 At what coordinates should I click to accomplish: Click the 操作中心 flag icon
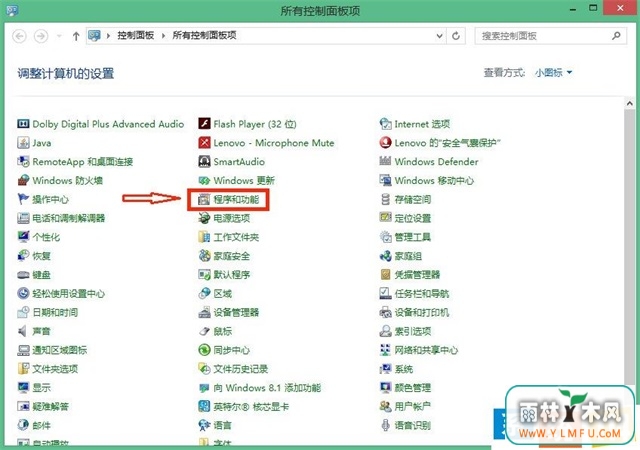[23, 199]
